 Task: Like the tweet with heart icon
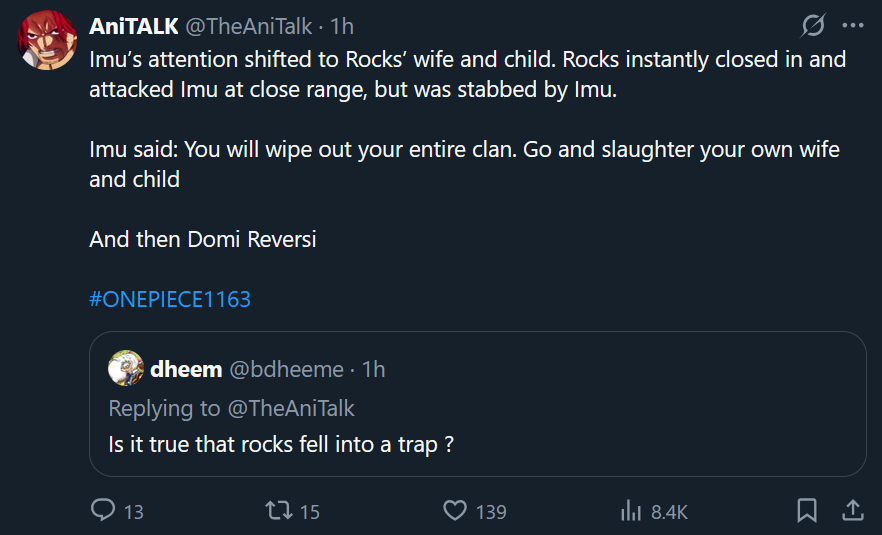click(455, 511)
